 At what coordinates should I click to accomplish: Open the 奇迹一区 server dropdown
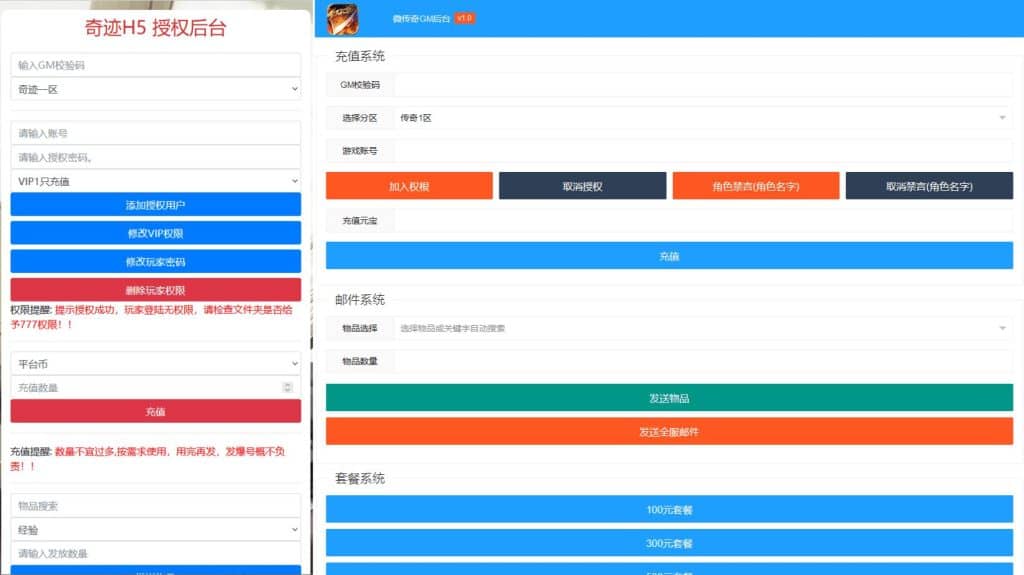point(155,89)
